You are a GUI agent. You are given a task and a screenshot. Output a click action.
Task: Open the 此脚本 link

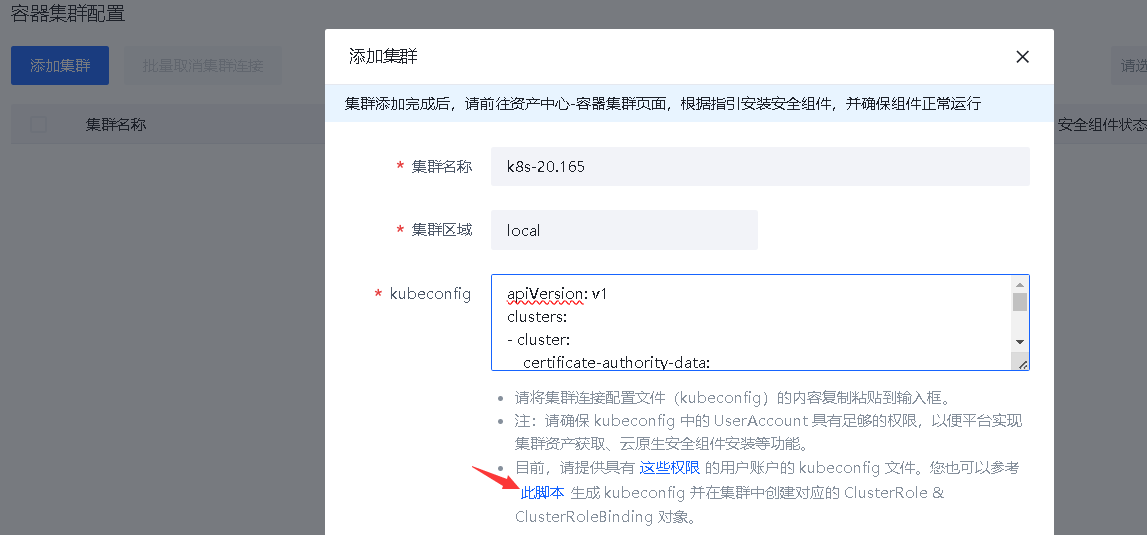point(542,493)
